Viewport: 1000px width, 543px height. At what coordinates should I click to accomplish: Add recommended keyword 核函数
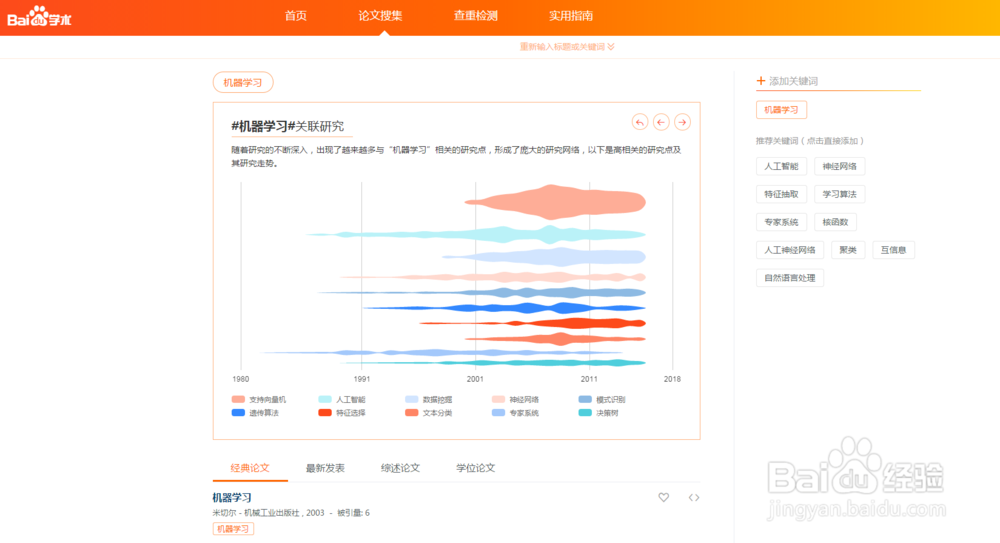point(835,222)
